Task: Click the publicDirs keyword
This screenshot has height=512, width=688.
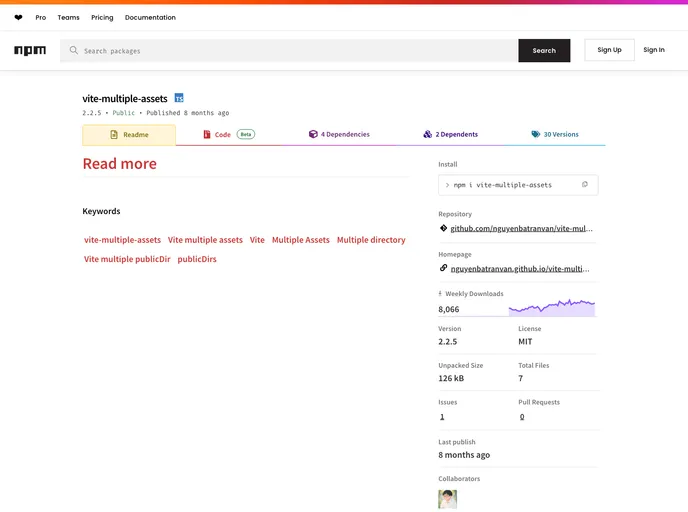Action: tap(197, 259)
